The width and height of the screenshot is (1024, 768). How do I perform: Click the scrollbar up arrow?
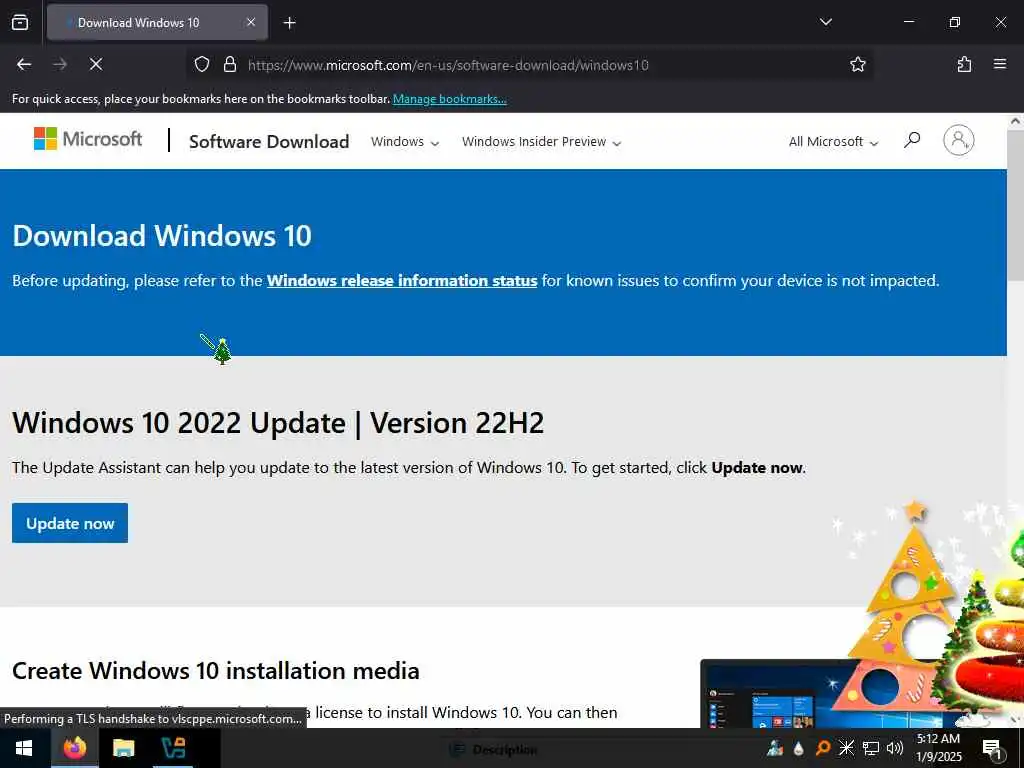(x=1015, y=121)
